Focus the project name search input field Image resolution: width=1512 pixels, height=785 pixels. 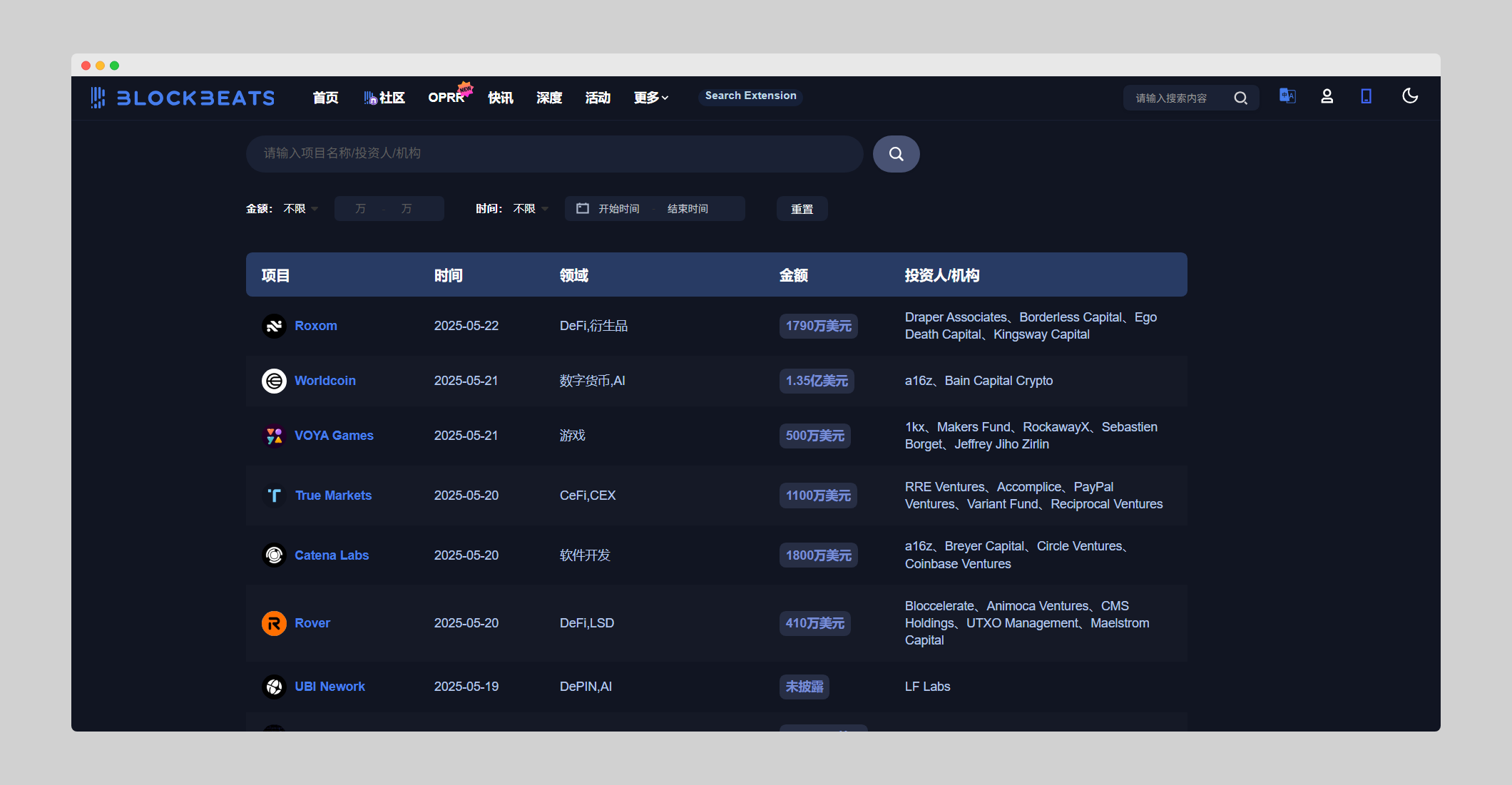point(554,153)
